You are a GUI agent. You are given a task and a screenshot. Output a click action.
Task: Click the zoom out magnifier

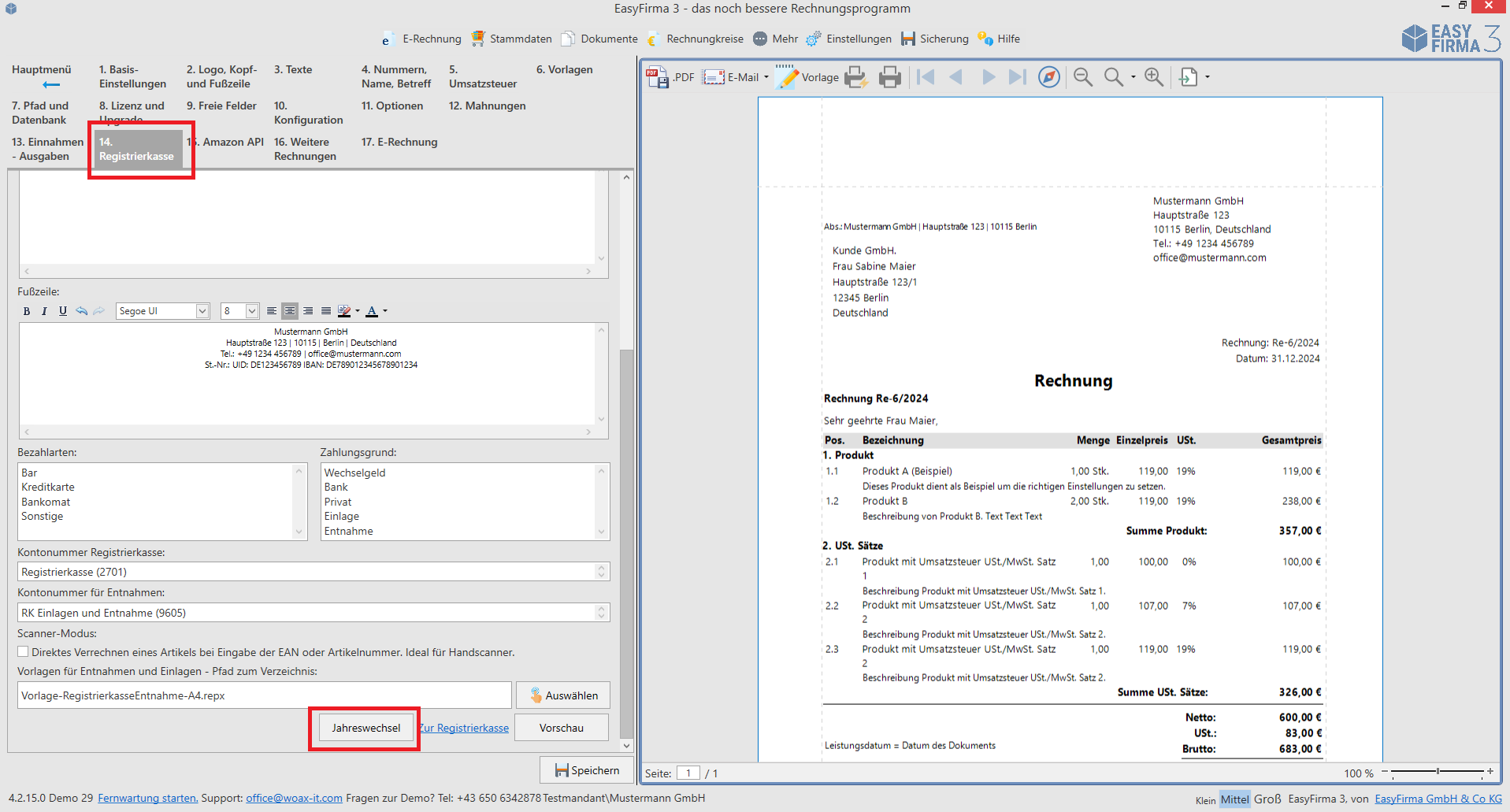(1083, 77)
